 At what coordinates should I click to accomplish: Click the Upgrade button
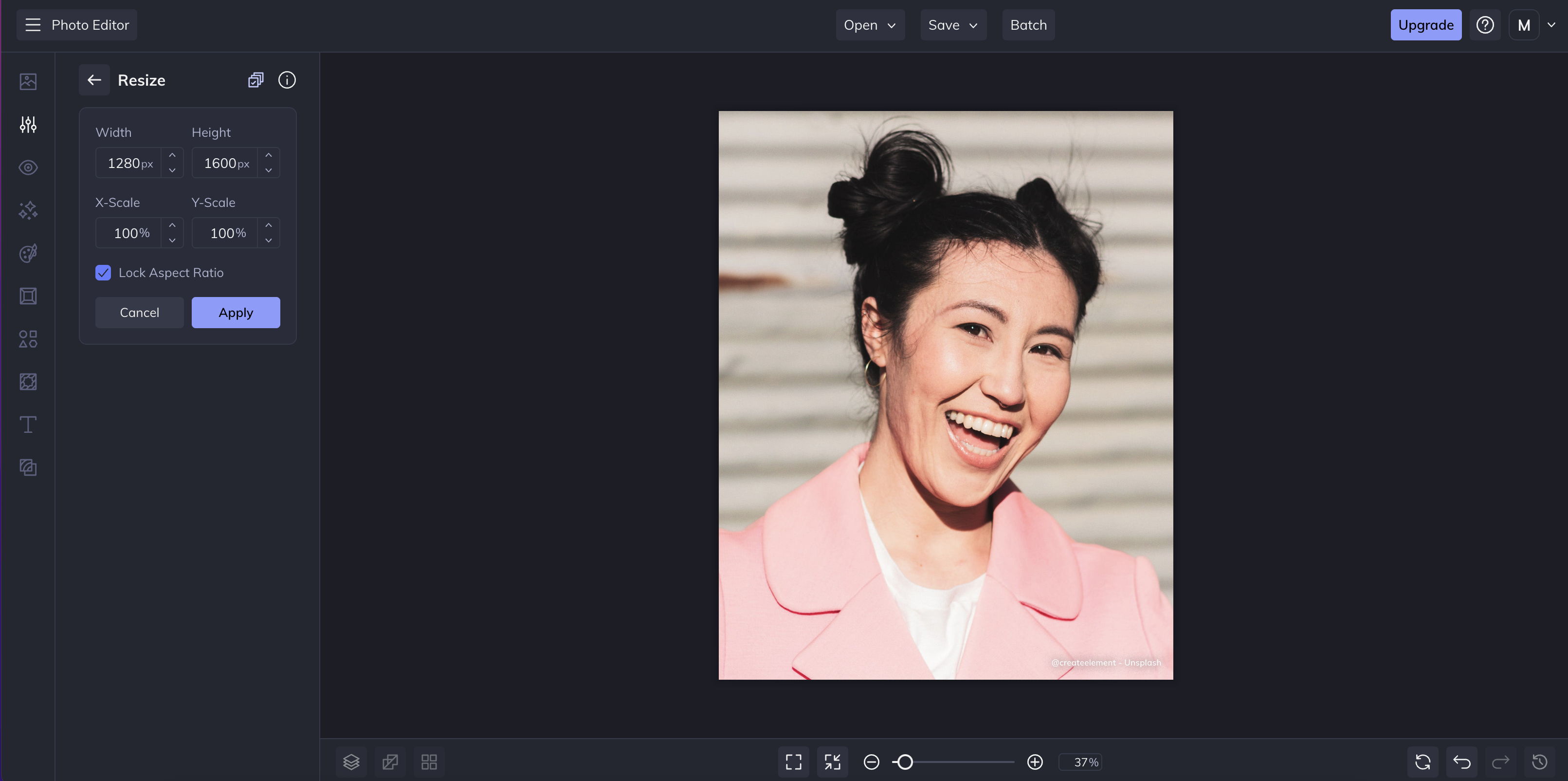[x=1425, y=25]
